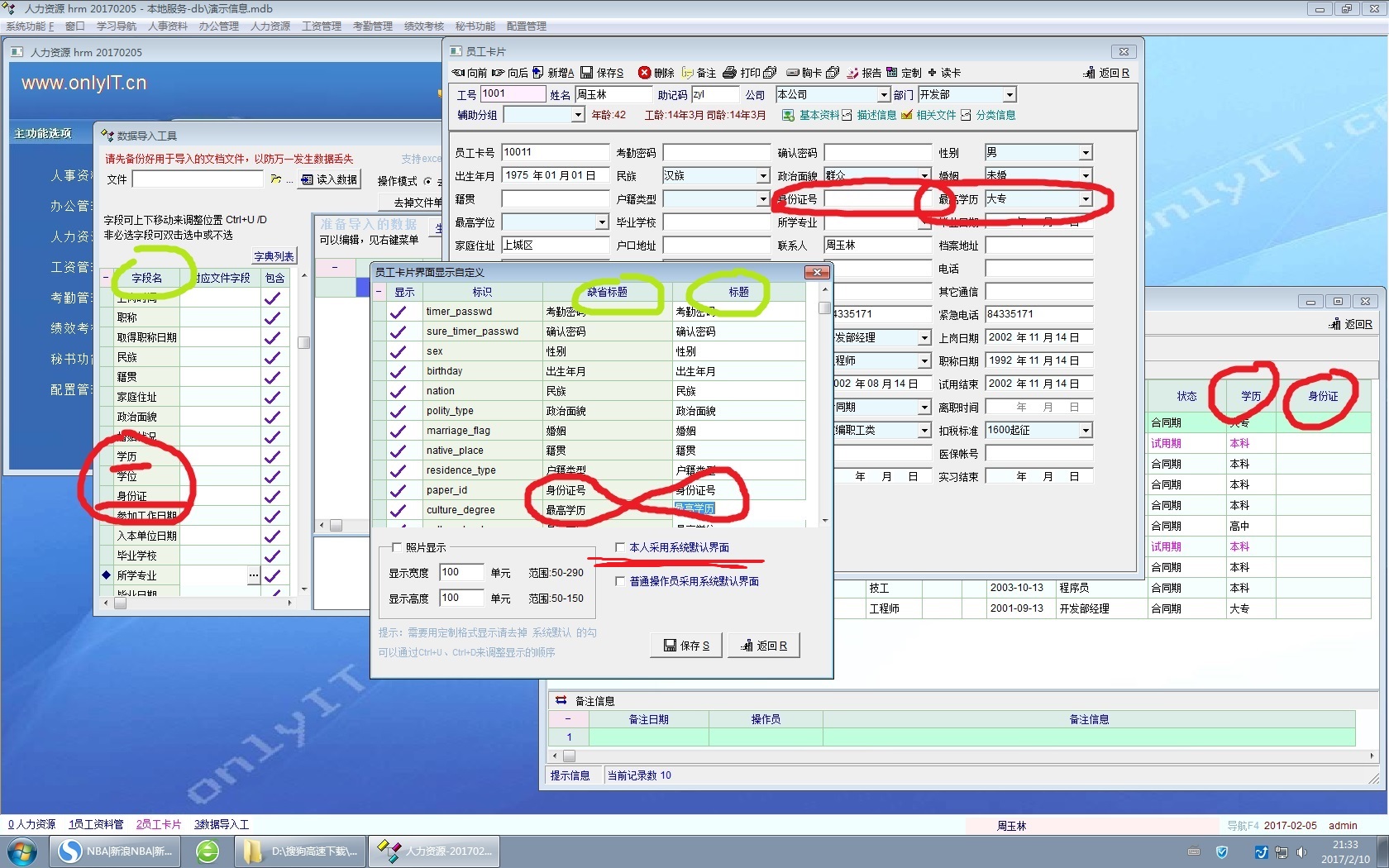Open the 民族 dropdown showing 汉族

[x=763, y=176]
